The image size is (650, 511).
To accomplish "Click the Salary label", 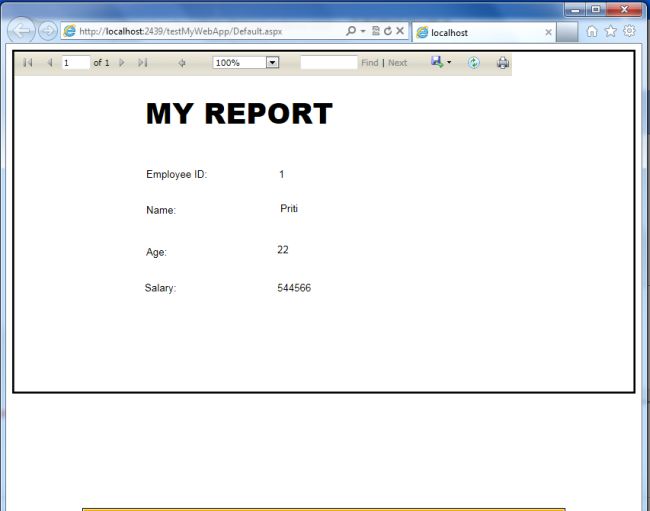I will pos(160,288).
